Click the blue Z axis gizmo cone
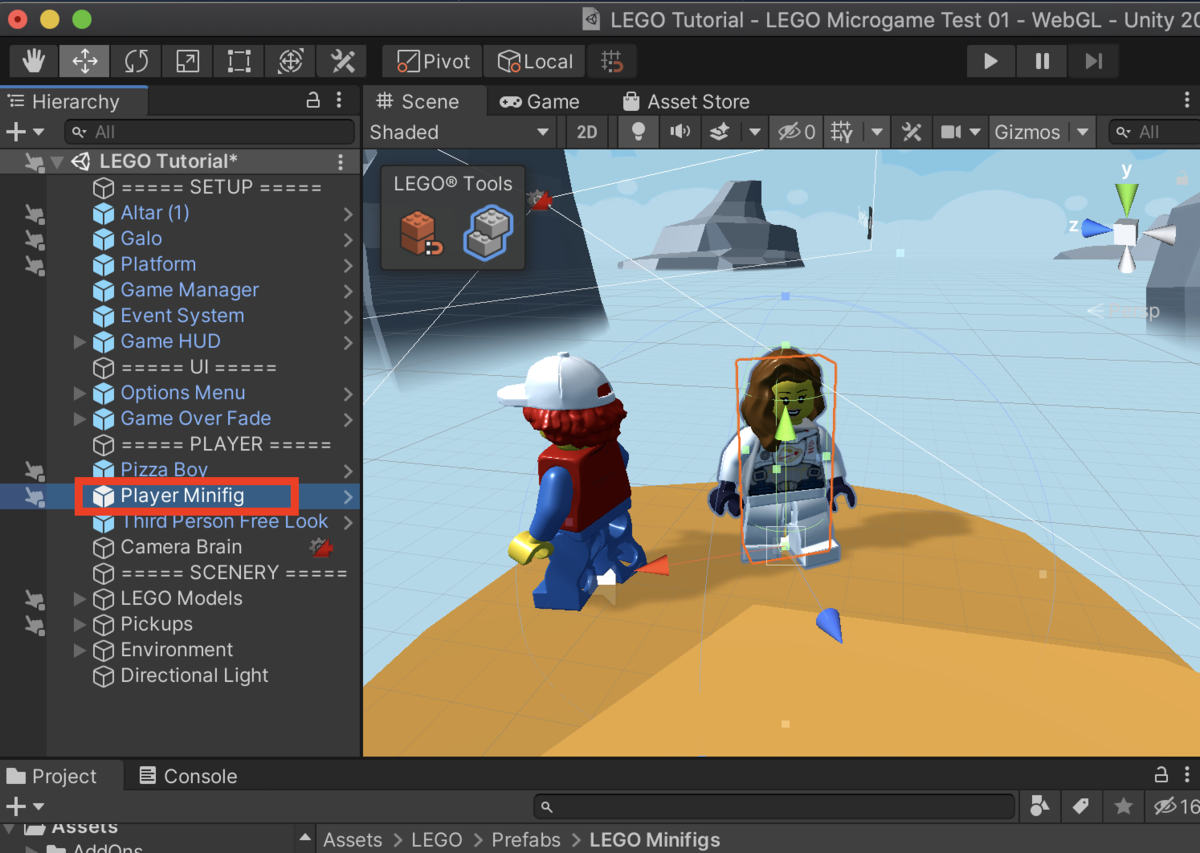 tap(1097, 229)
